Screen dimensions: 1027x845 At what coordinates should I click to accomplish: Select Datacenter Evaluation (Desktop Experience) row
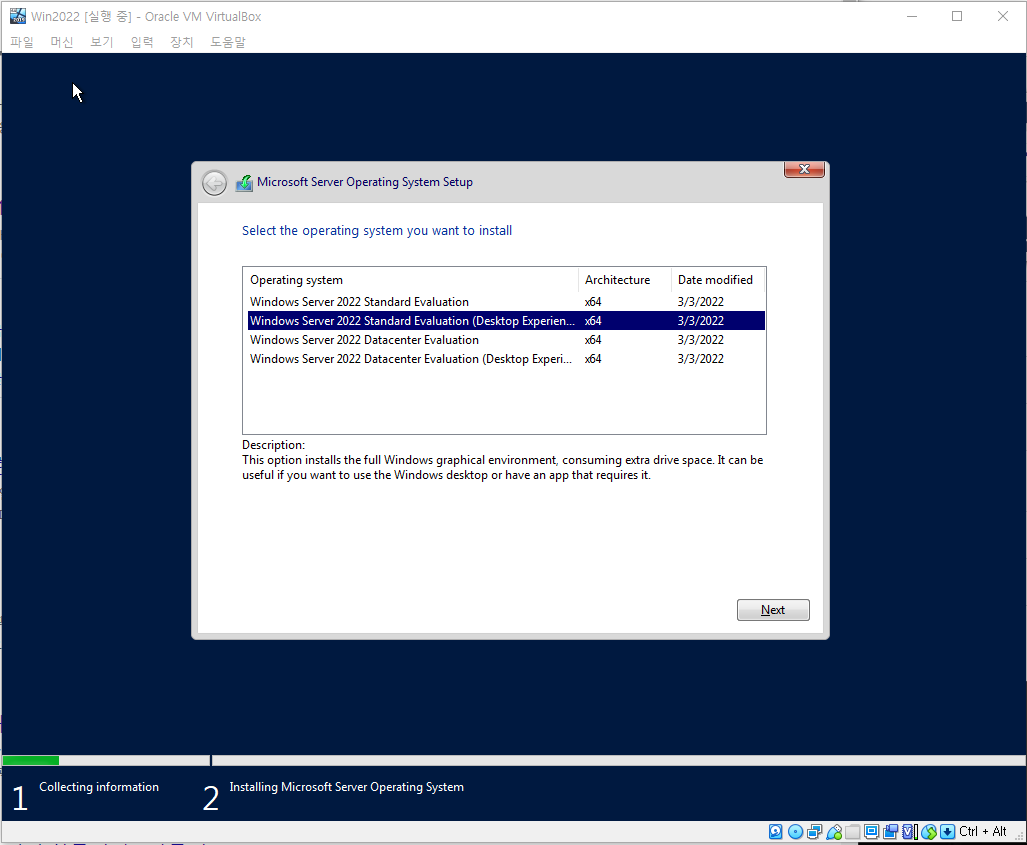pyautogui.click(x=506, y=359)
